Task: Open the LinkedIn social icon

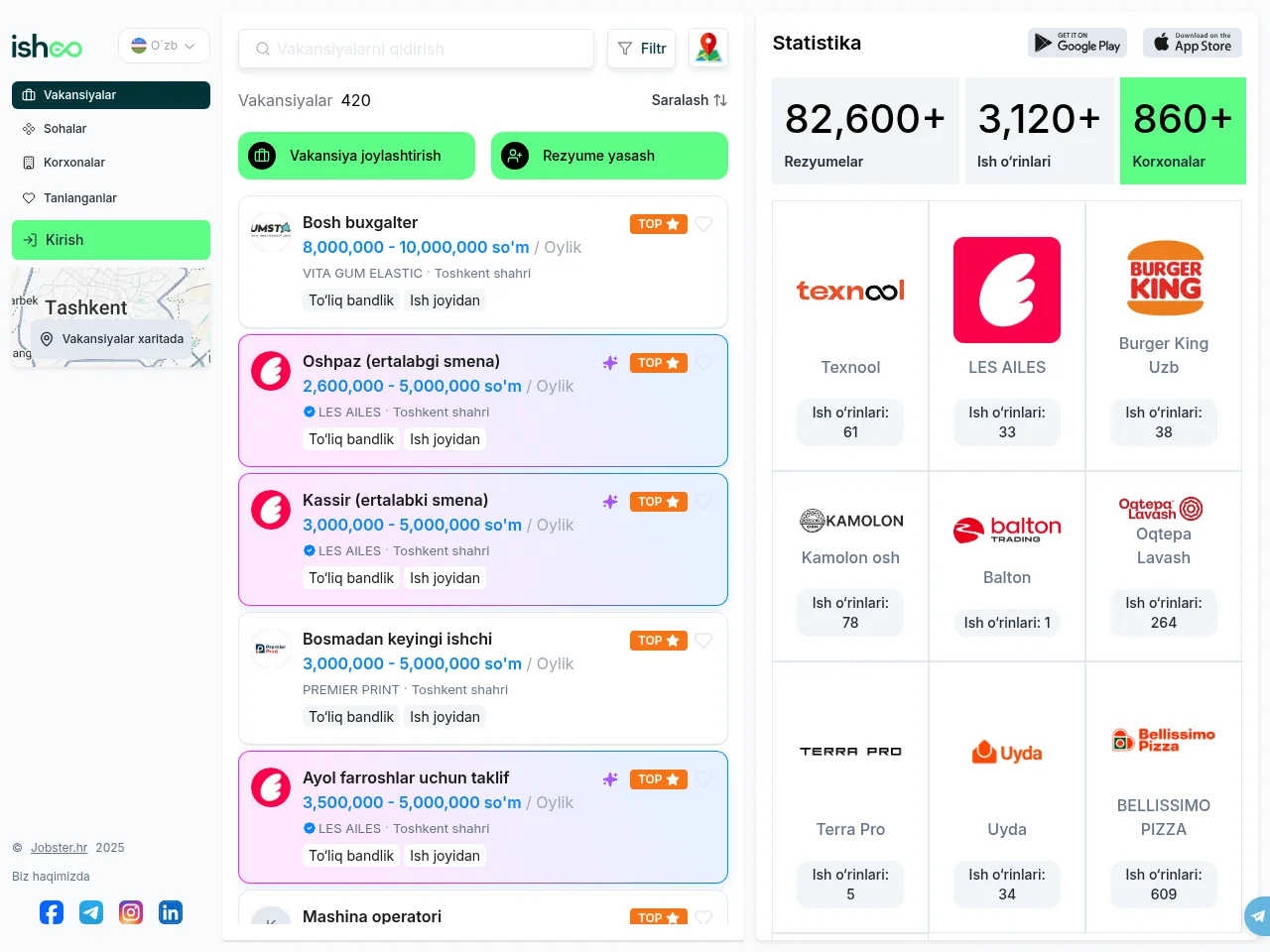Action: tap(171, 912)
